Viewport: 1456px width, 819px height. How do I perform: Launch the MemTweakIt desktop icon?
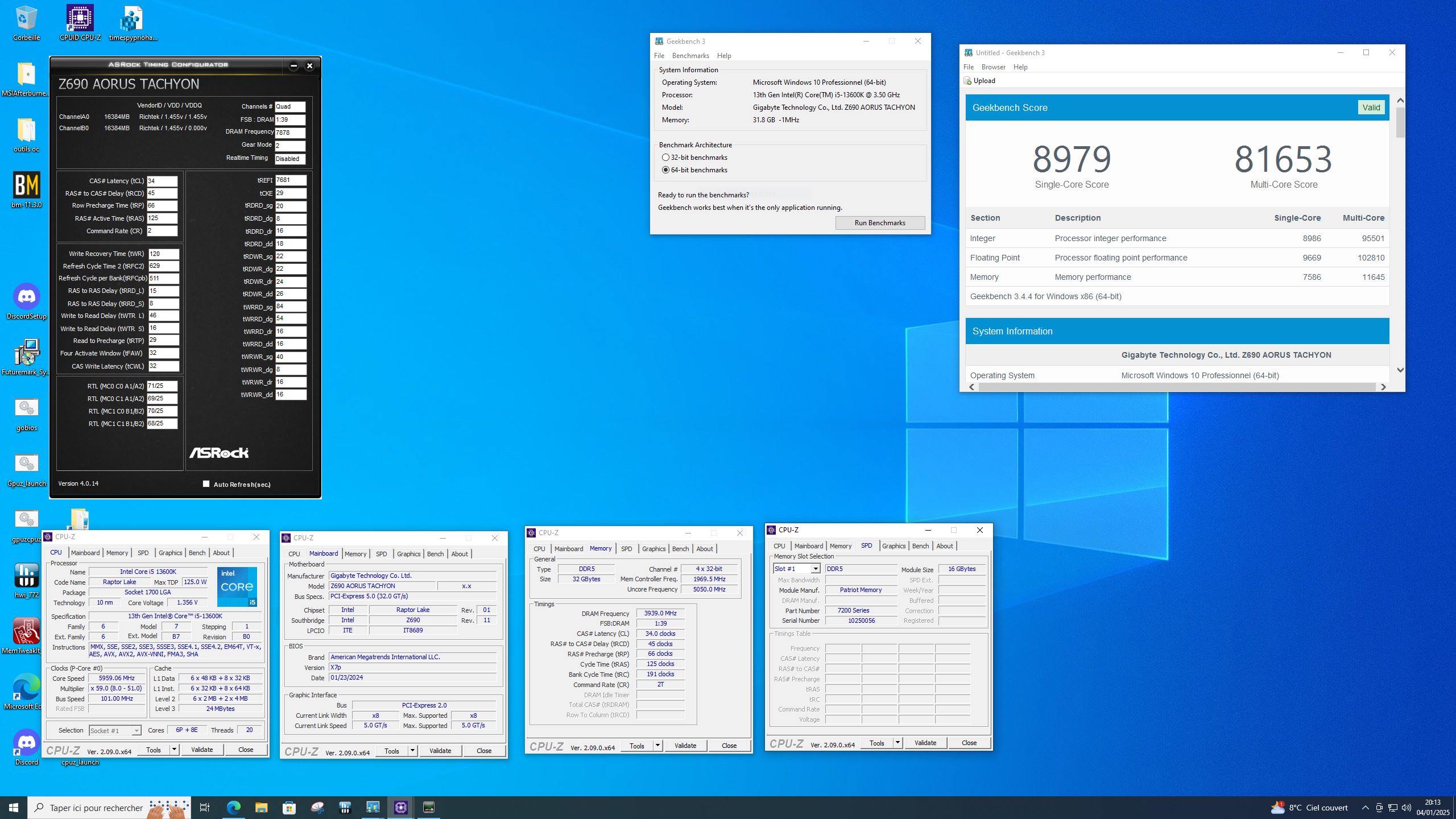point(26,636)
